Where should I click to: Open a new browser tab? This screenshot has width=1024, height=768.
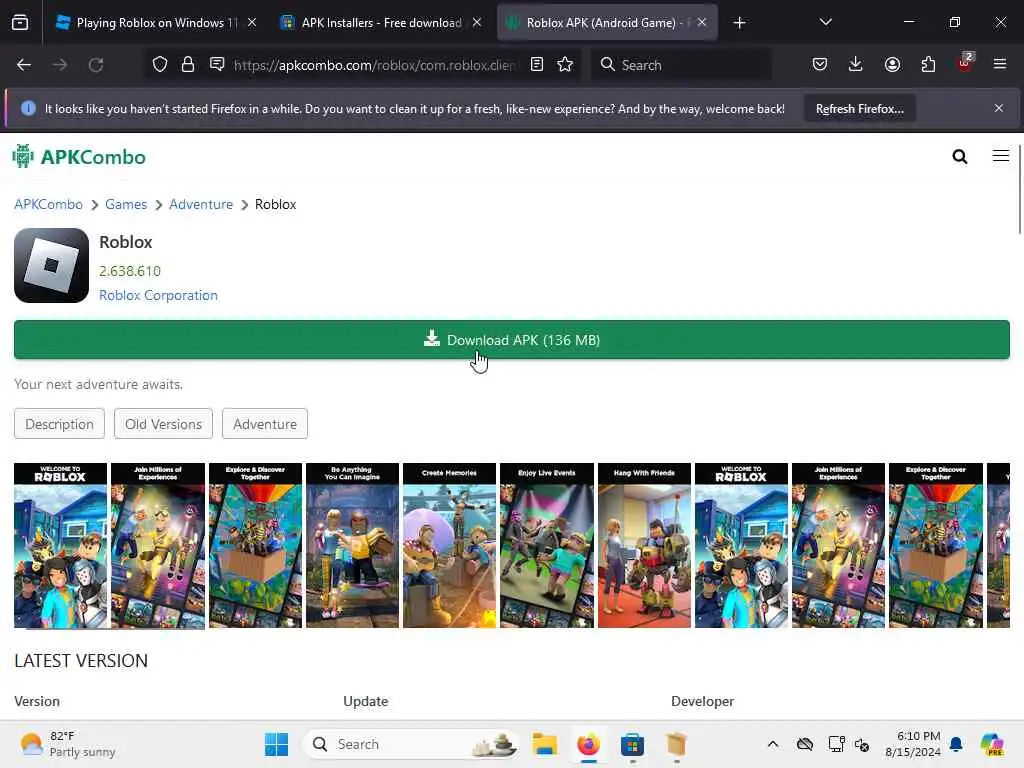click(739, 23)
